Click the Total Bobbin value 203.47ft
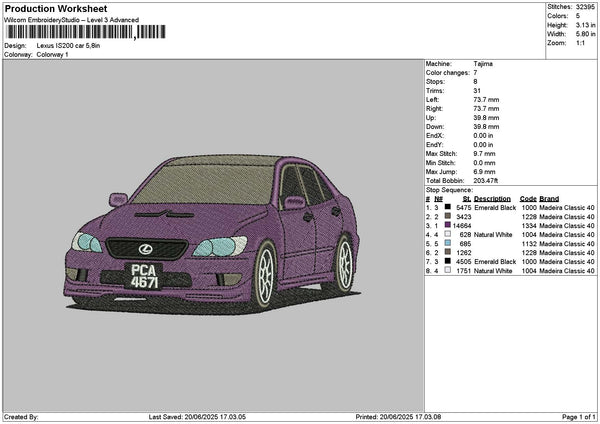This screenshot has height=424, width=600. 485,181
